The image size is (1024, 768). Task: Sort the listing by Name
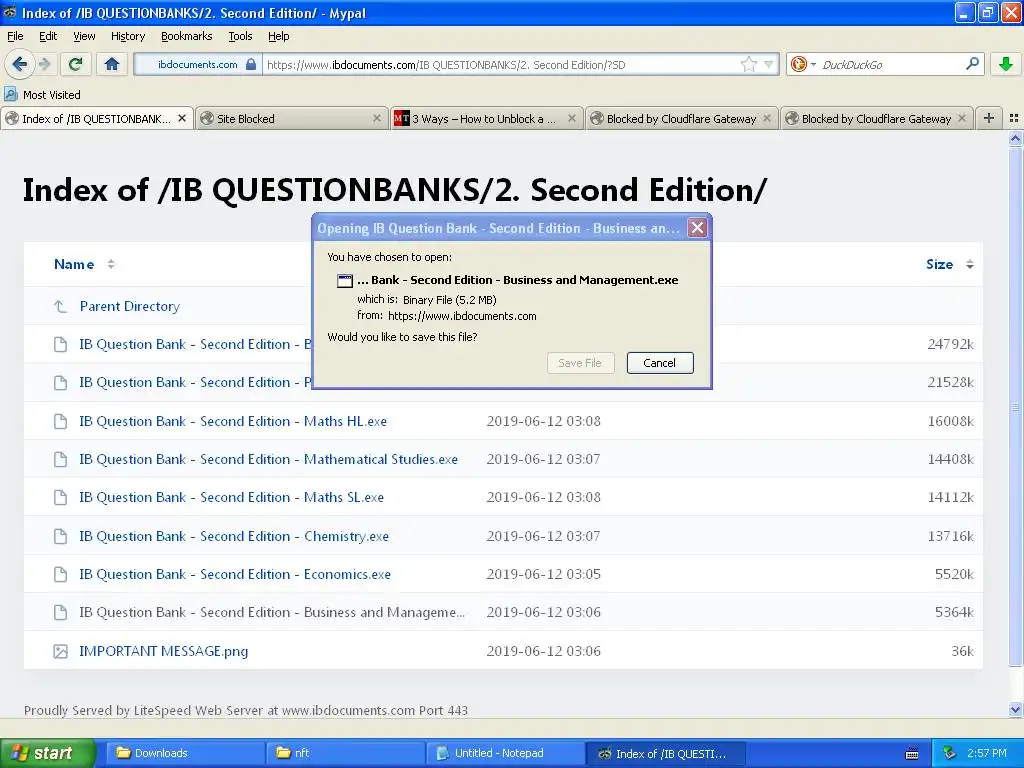coord(74,264)
